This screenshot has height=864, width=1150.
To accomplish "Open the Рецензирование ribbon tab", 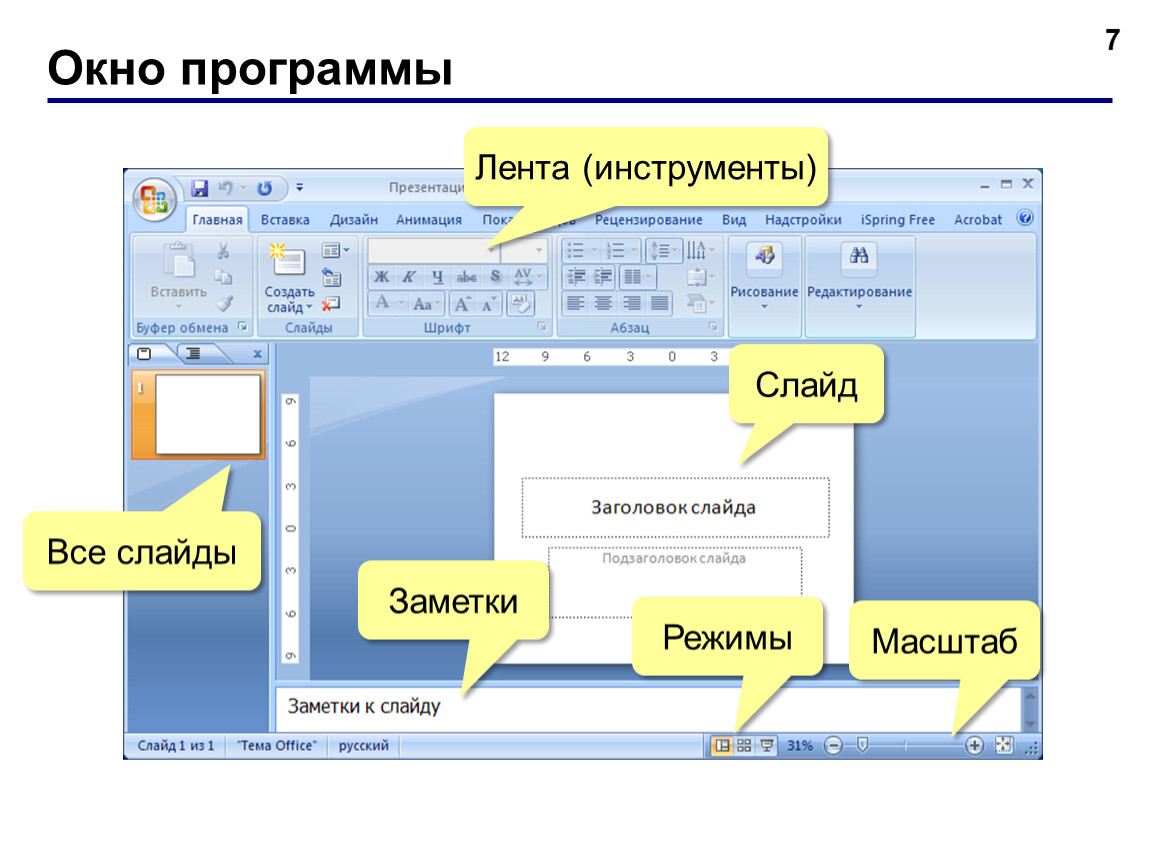I will coord(648,219).
